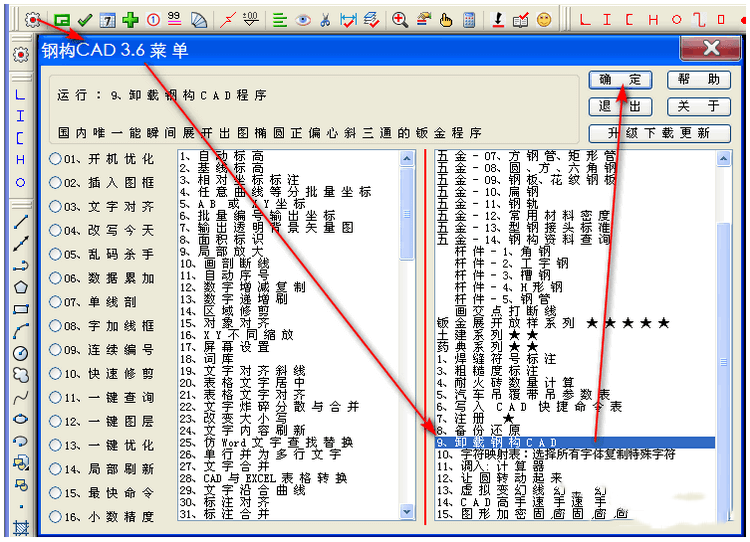This screenshot has width=750, height=542.
Task: Click the 退出 exit button
Action: click(x=620, y=106)
